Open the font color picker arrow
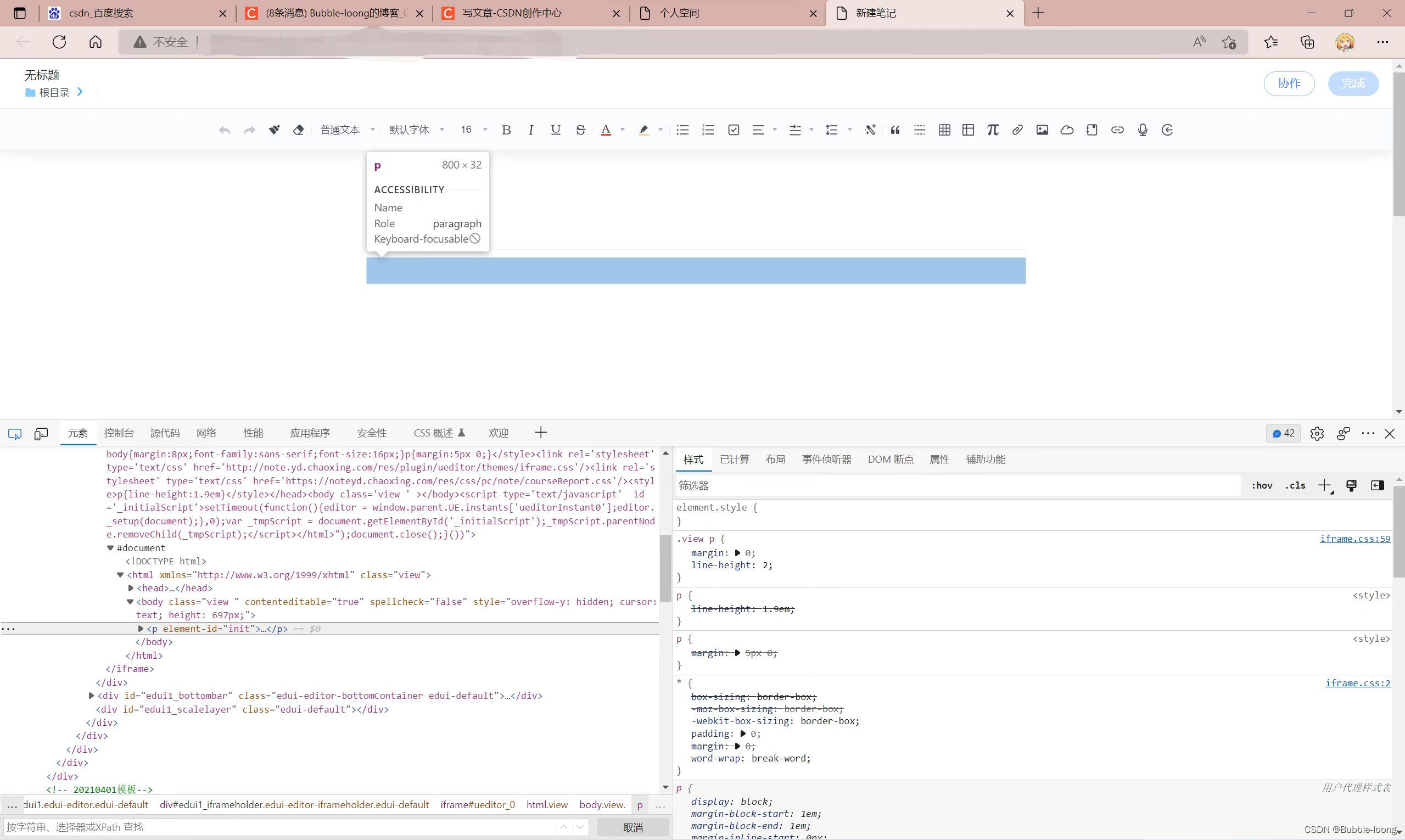 pyautogui.click(x=622, y=130)
